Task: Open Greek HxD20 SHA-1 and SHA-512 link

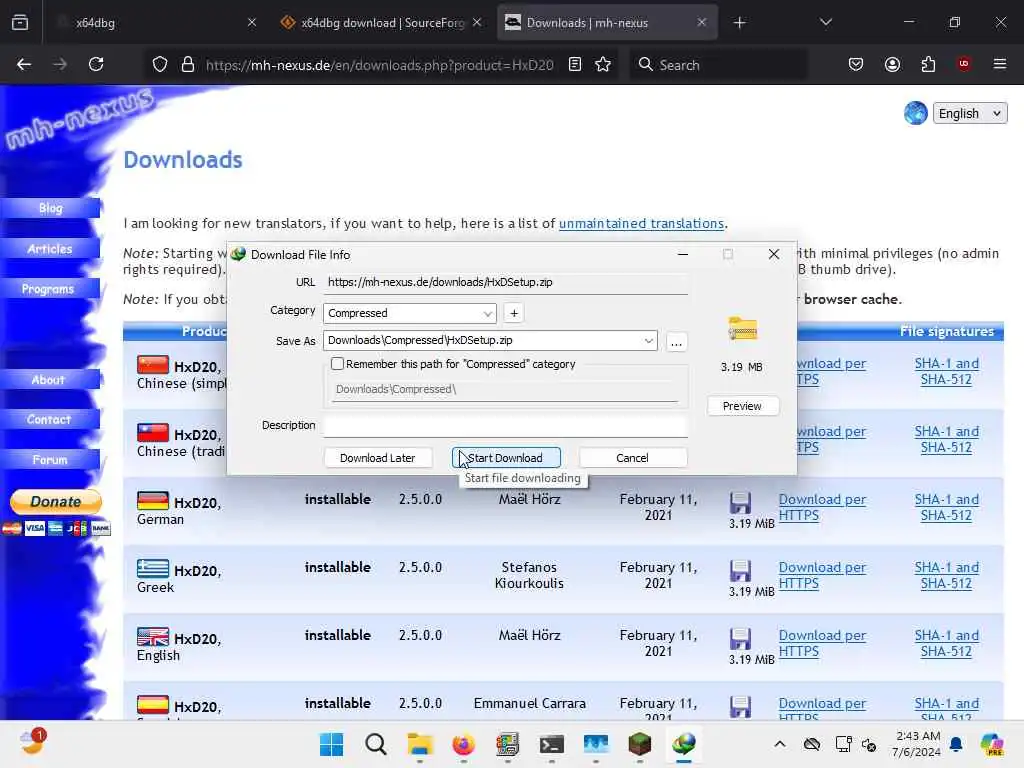Action: click(x=946, y=575)
